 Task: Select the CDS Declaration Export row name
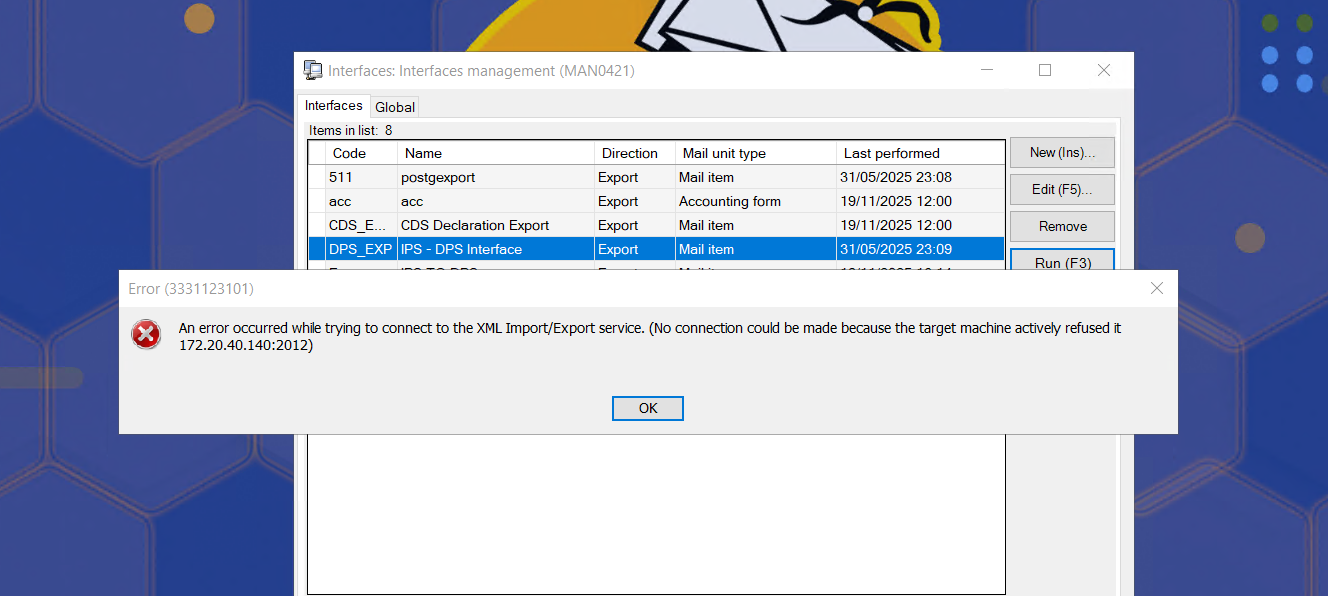(x=475, y=225)
